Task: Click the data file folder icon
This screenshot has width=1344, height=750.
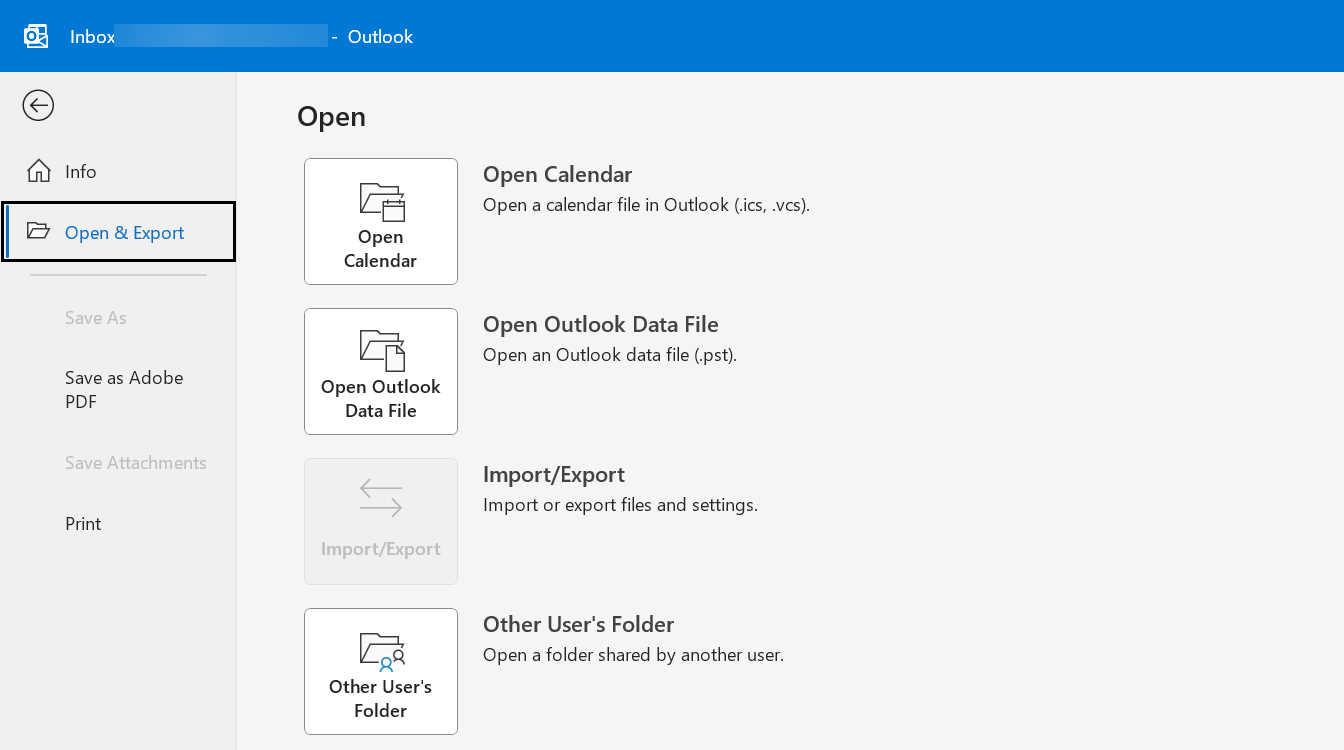Action: (381, 351)
